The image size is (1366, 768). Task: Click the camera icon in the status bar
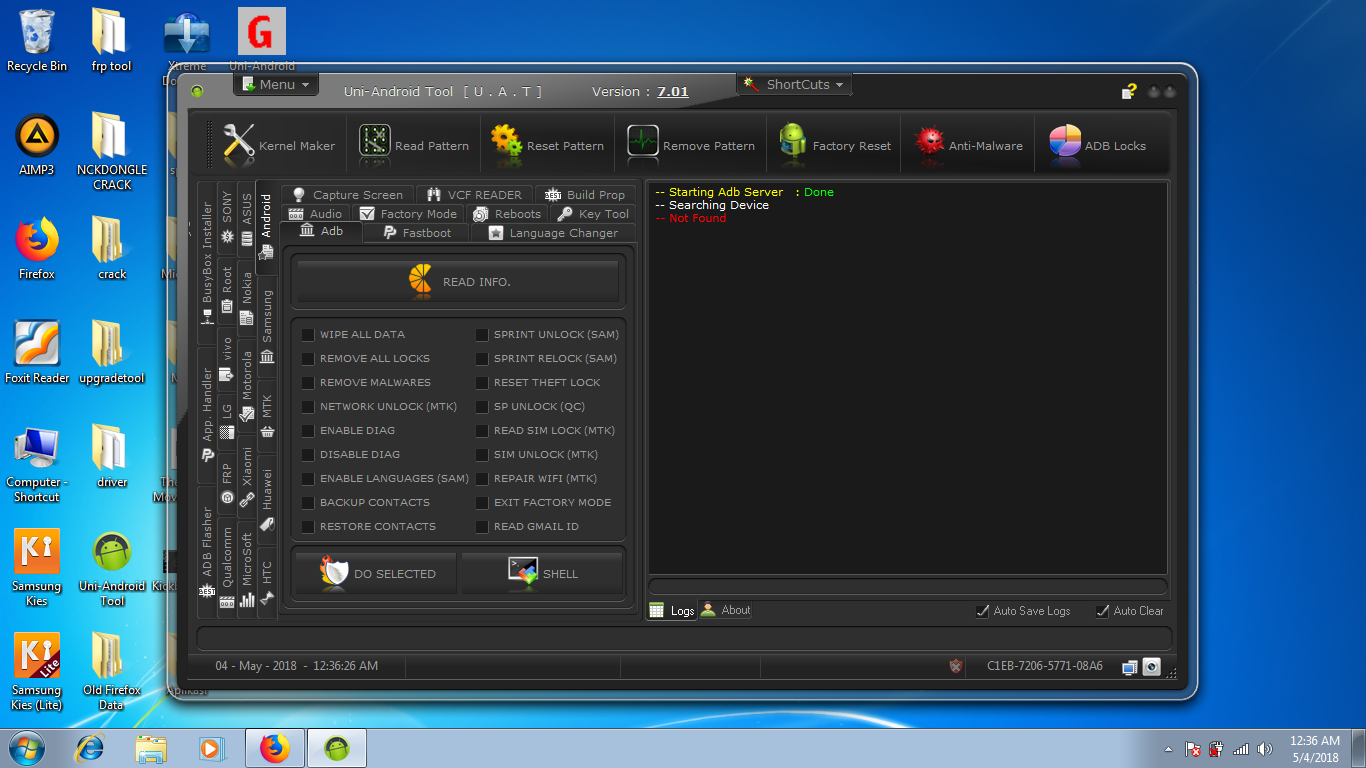pyautogui.click(x=1152, y=667)
